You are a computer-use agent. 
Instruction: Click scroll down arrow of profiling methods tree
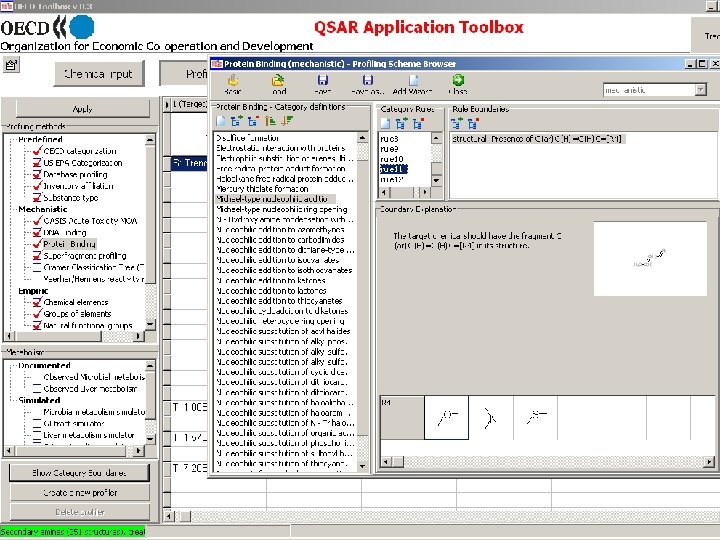coord(150,324)
